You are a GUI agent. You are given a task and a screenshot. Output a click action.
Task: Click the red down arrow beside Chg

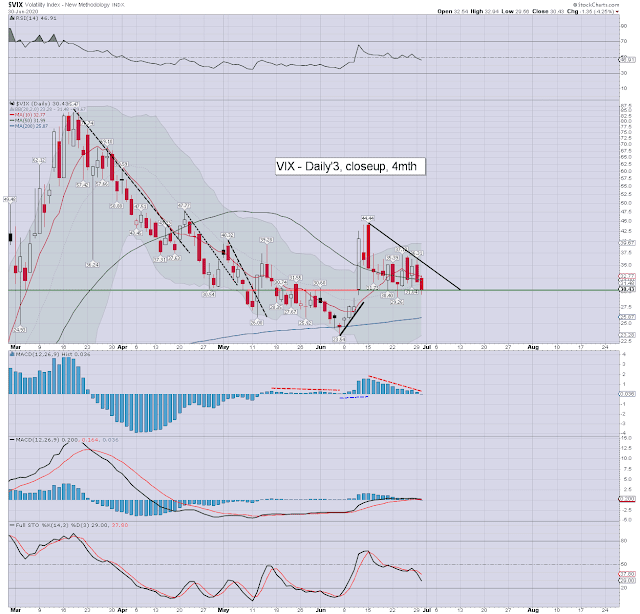[617, 11]
